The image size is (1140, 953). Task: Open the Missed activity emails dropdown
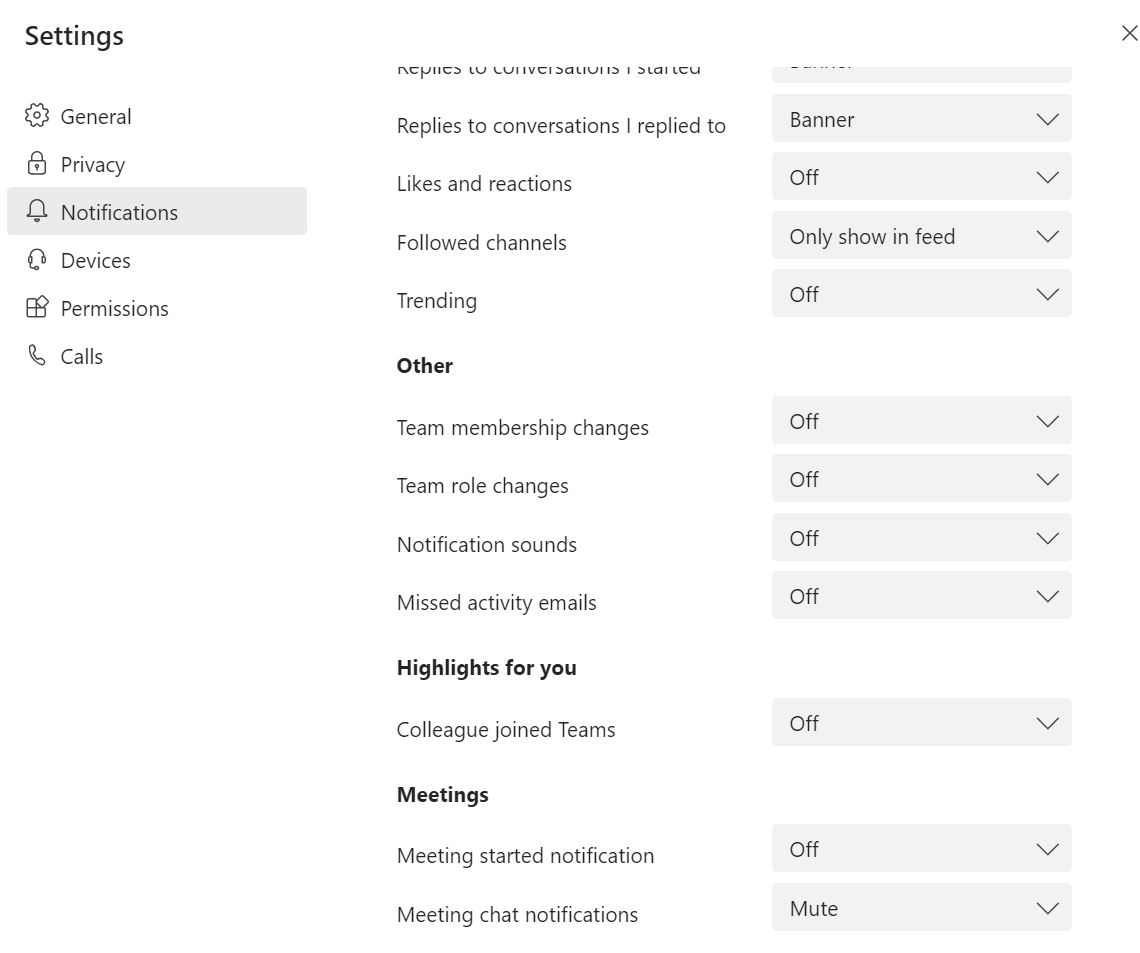click(921, 596)
